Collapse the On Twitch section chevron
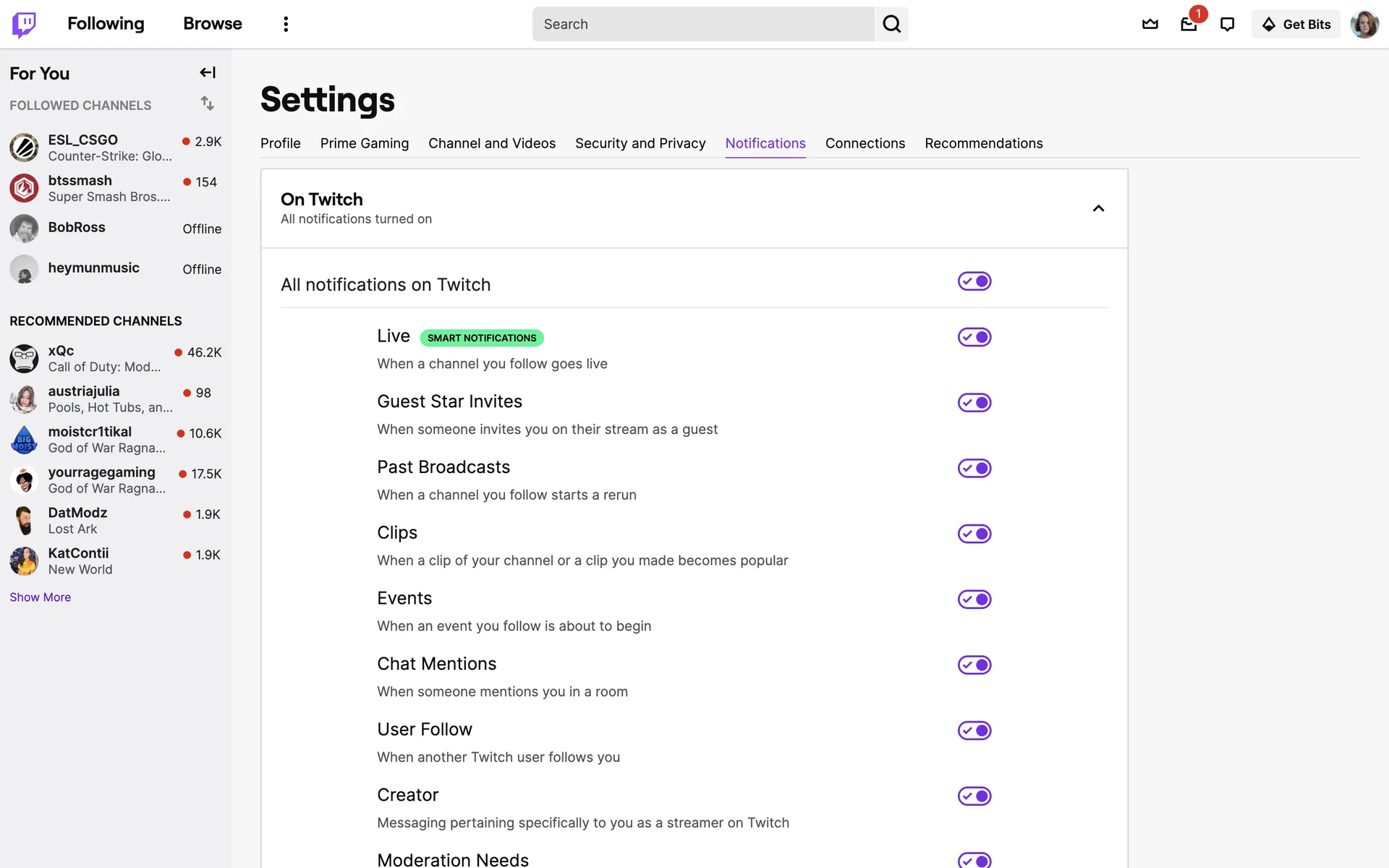The width and height of the screenshot is (1389, 868). (1097, 208)
